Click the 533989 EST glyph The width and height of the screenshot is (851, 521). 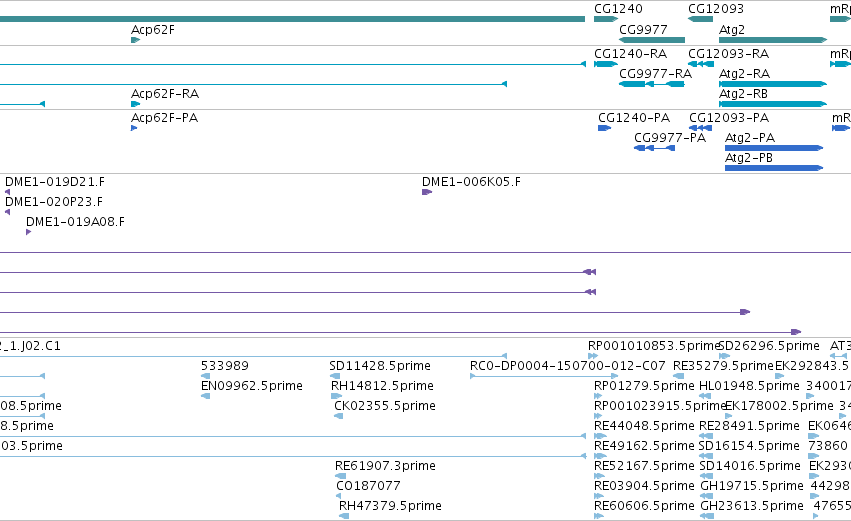pos(205,376)
